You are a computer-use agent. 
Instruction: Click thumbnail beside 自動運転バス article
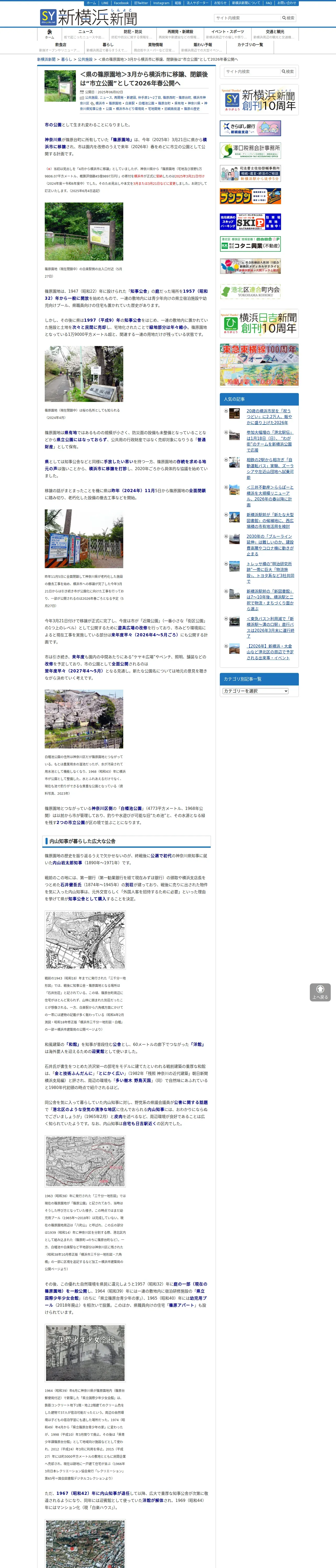234,463
